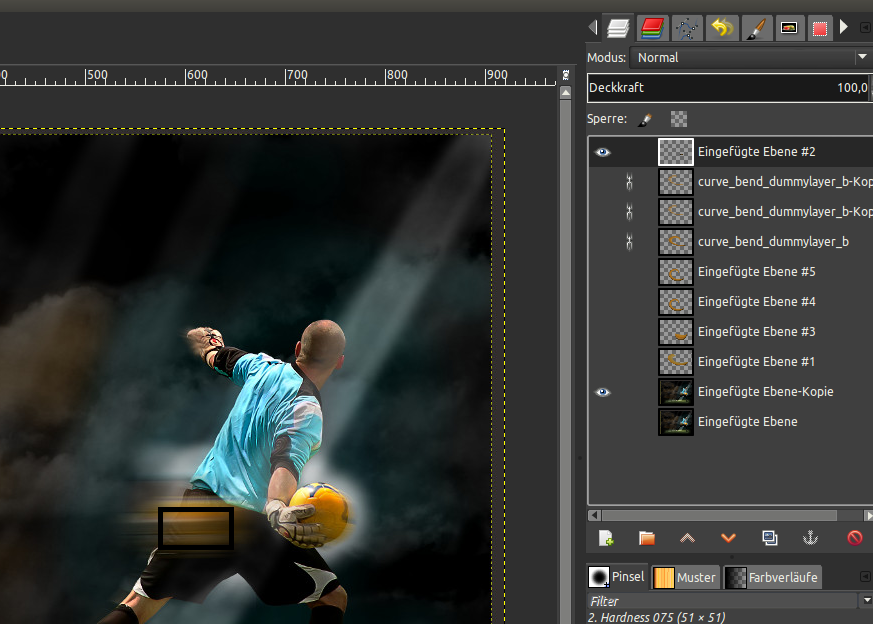Create a new layer group with the folder icon

coord(647,538)
